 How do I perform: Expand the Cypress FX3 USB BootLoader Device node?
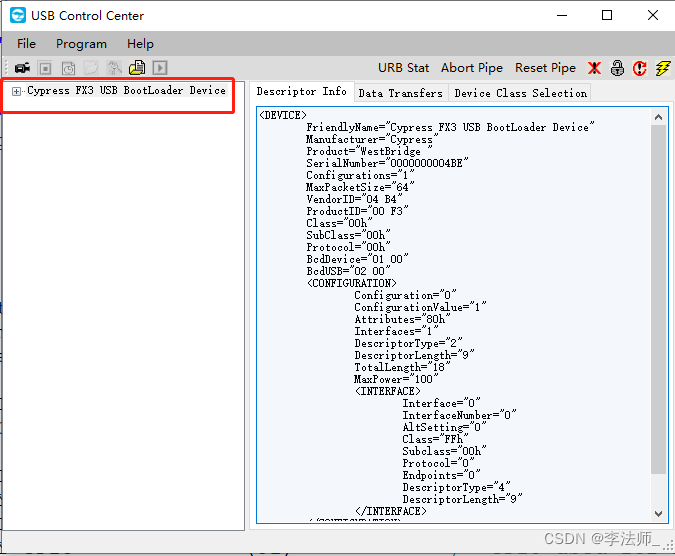(x=16, y=91)
